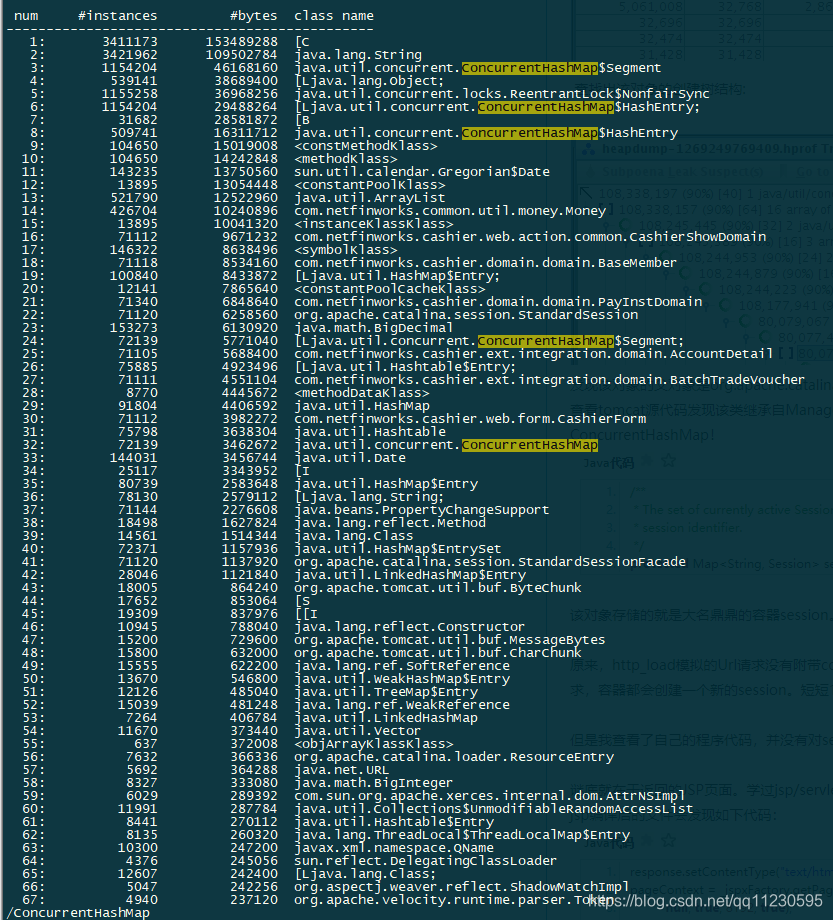Click the '#instances' column header

click(117, 16)
